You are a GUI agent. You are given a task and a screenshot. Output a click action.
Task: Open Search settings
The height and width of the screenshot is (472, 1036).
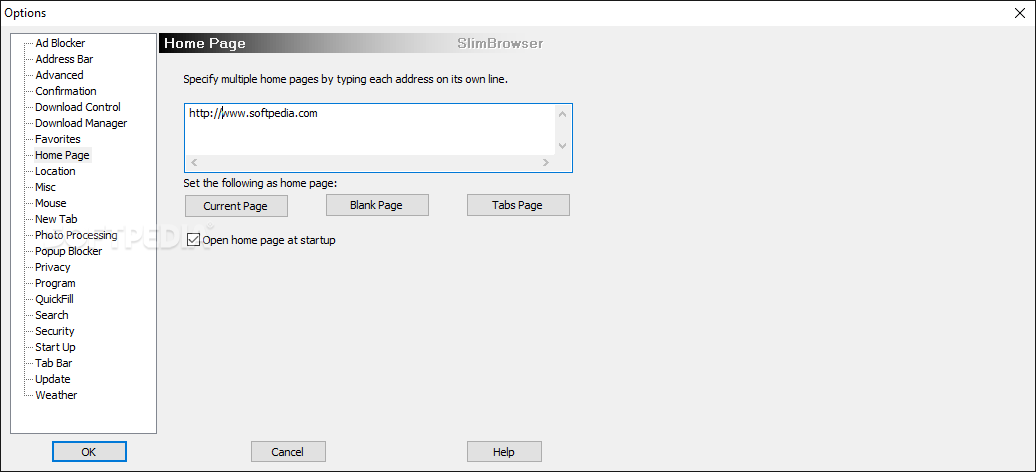point(52,315)
